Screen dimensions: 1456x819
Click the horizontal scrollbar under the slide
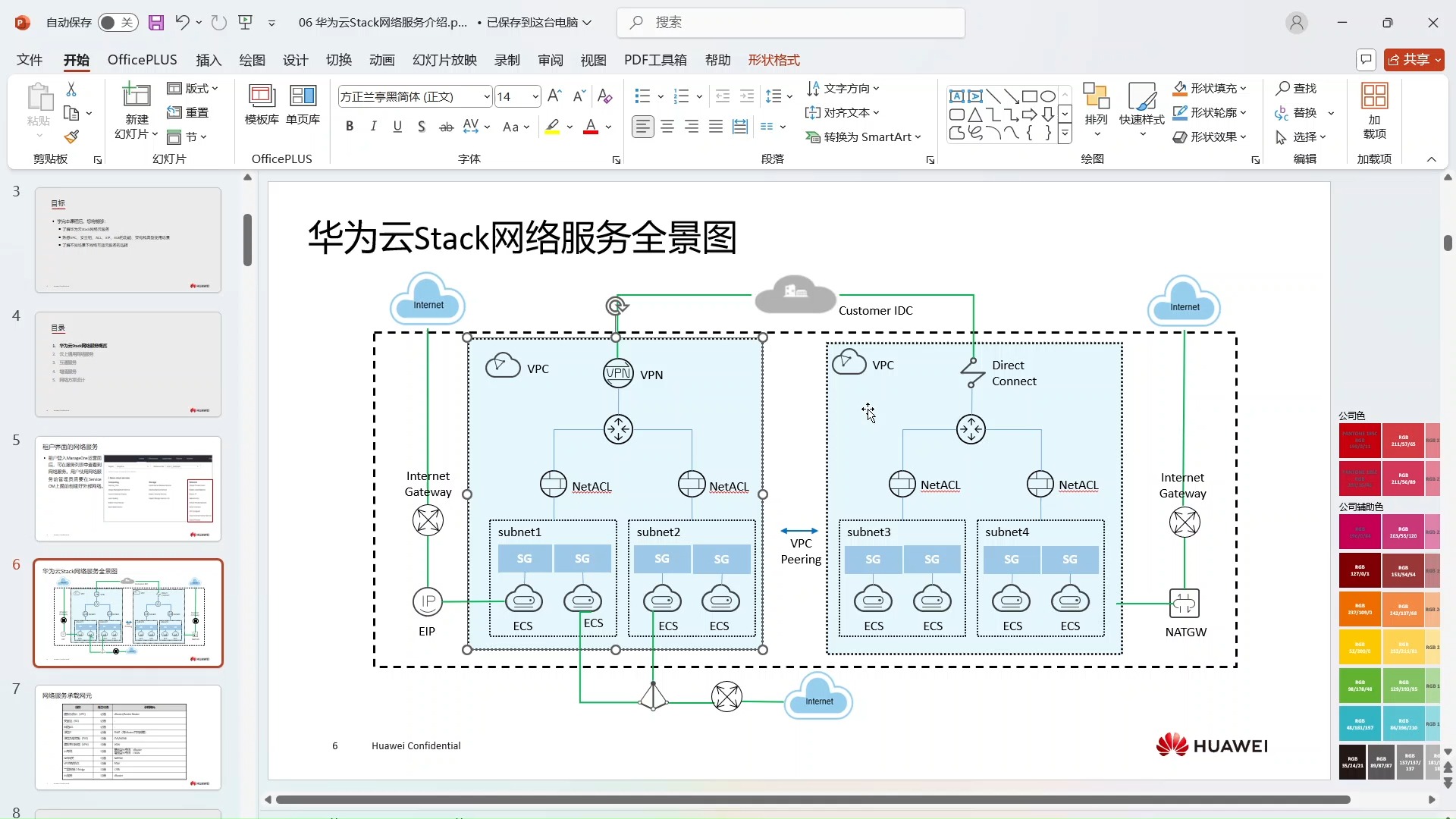pos(813,799)
